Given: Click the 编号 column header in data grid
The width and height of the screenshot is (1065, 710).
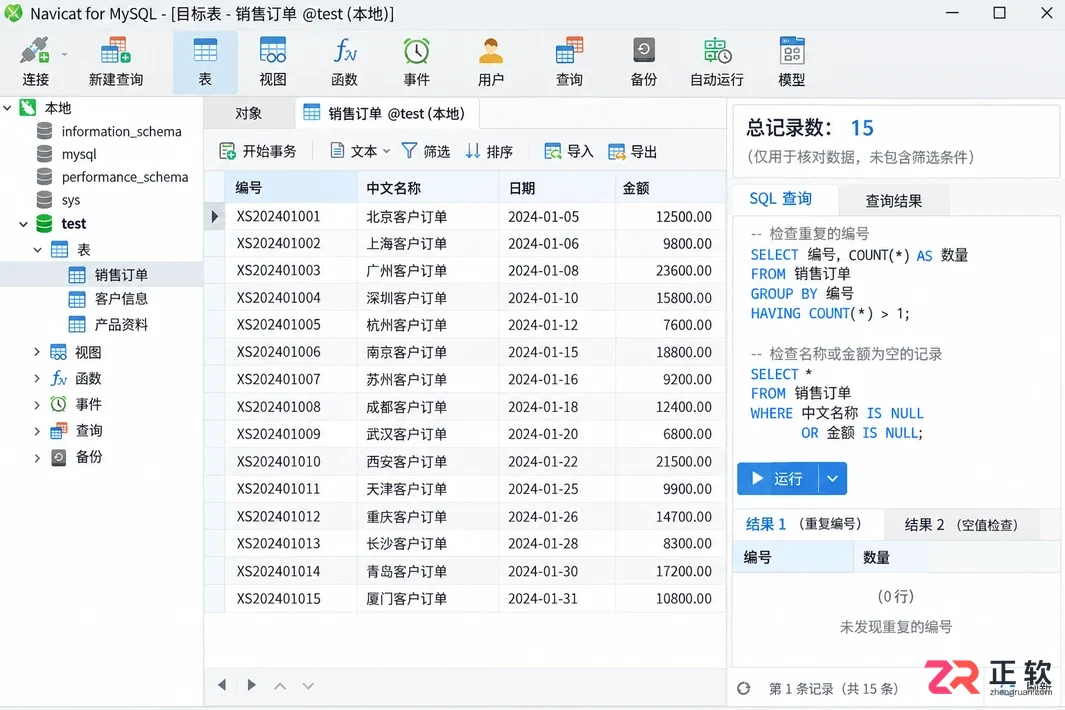Looking at the screenshot, I should point(291,188).
